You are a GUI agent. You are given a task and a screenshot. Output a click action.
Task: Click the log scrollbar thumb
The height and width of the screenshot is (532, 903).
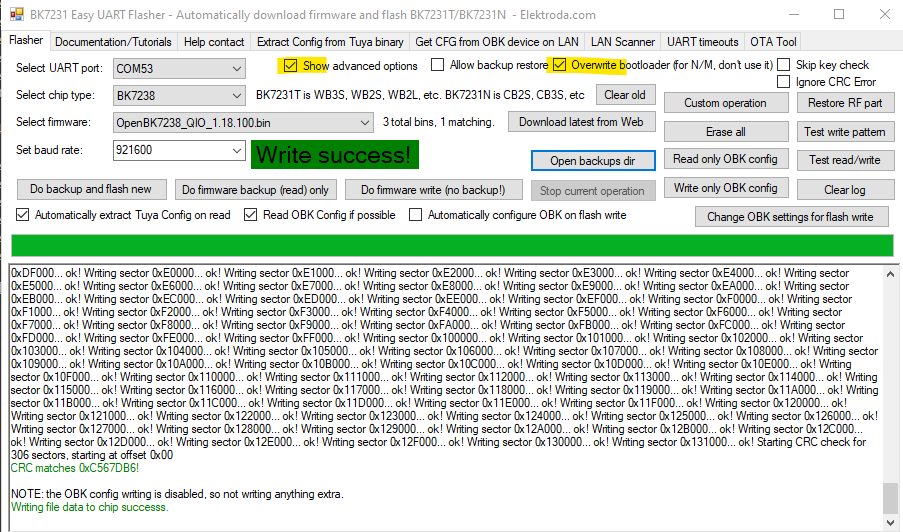point(891,497)
